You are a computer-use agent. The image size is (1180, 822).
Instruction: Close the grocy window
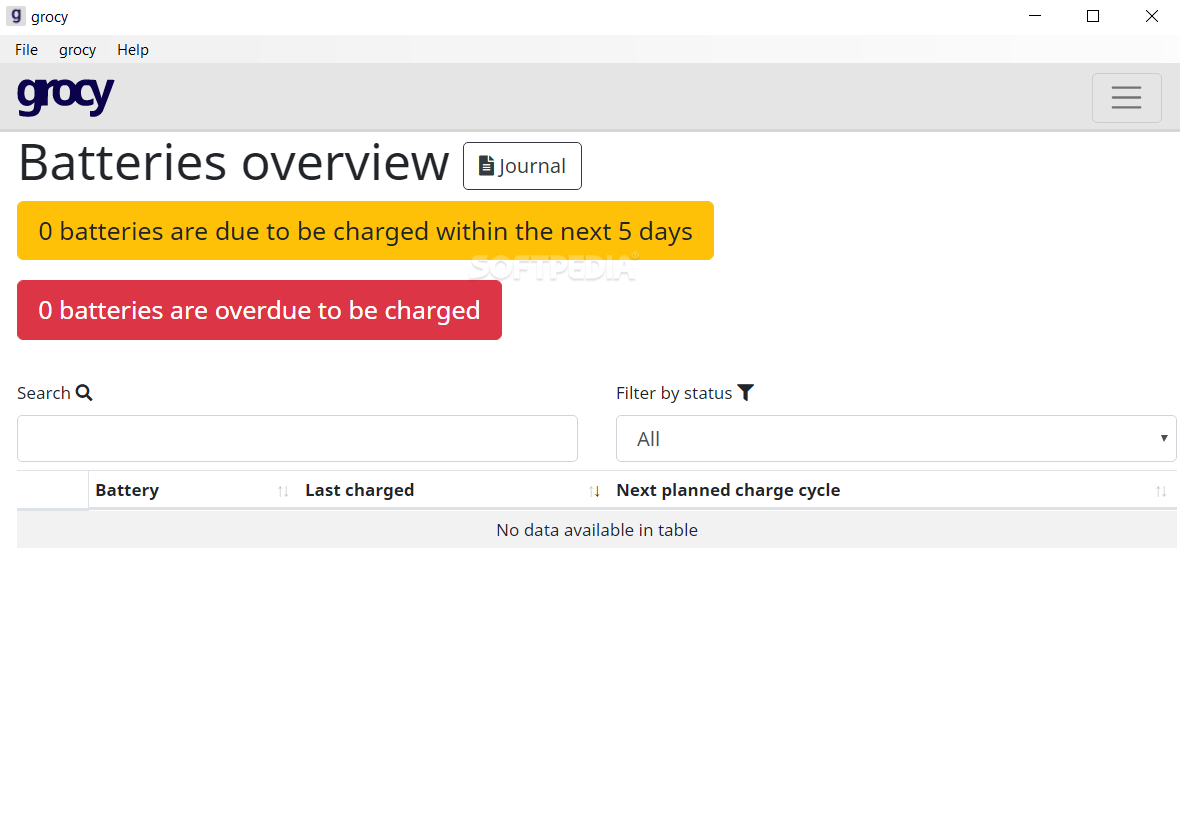pyautogui.click(x=1151, y=16)
